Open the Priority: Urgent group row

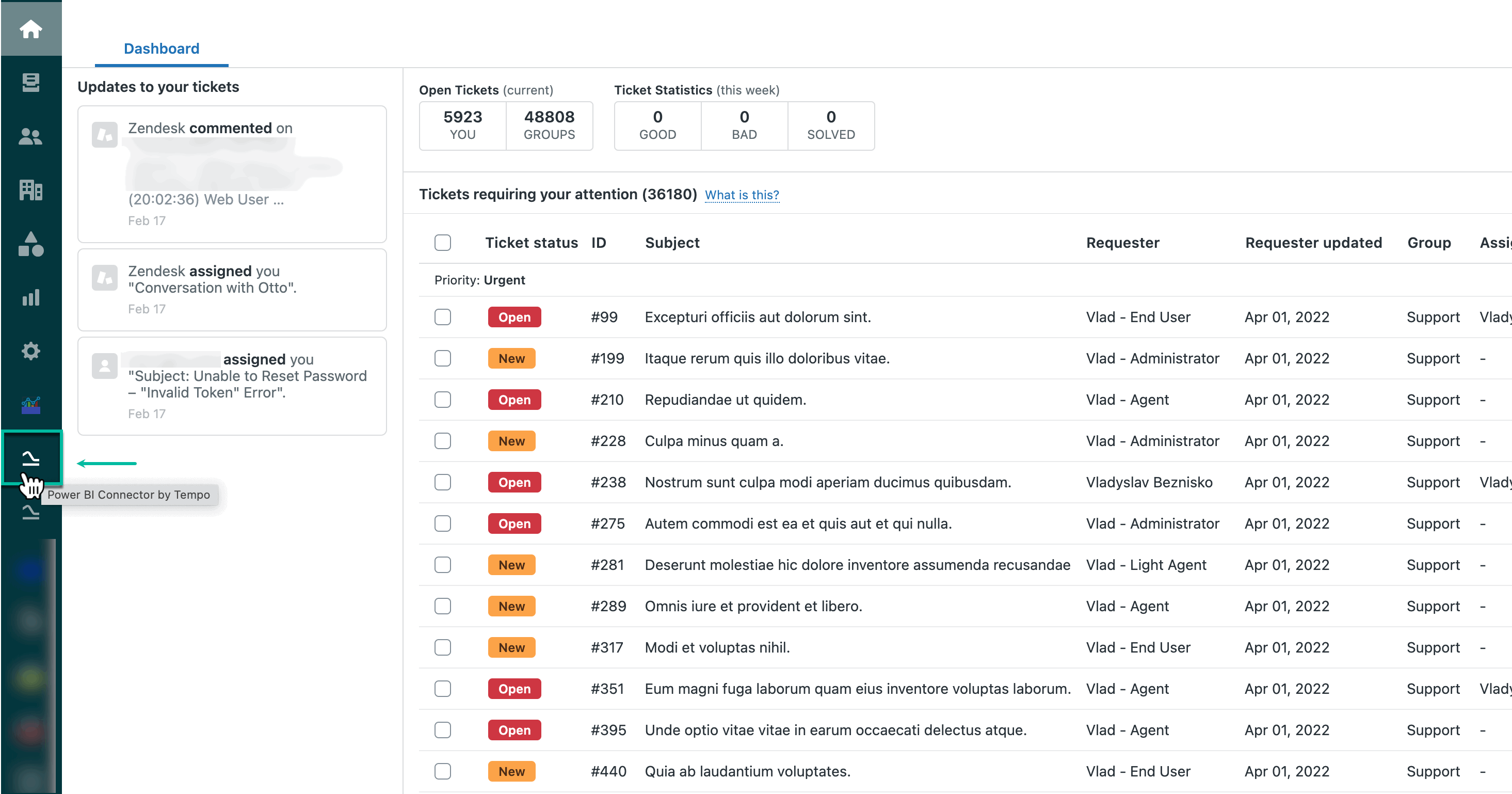tap(480, 279)
